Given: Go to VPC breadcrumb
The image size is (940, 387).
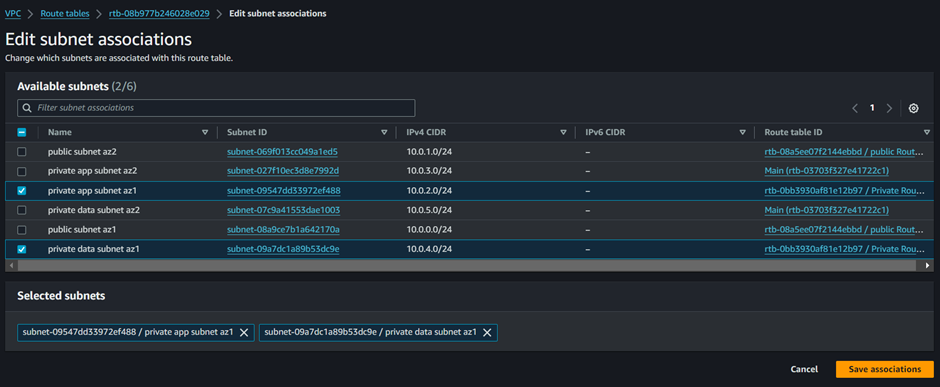Looking at the screenshot, I should (x=12, y=13).
